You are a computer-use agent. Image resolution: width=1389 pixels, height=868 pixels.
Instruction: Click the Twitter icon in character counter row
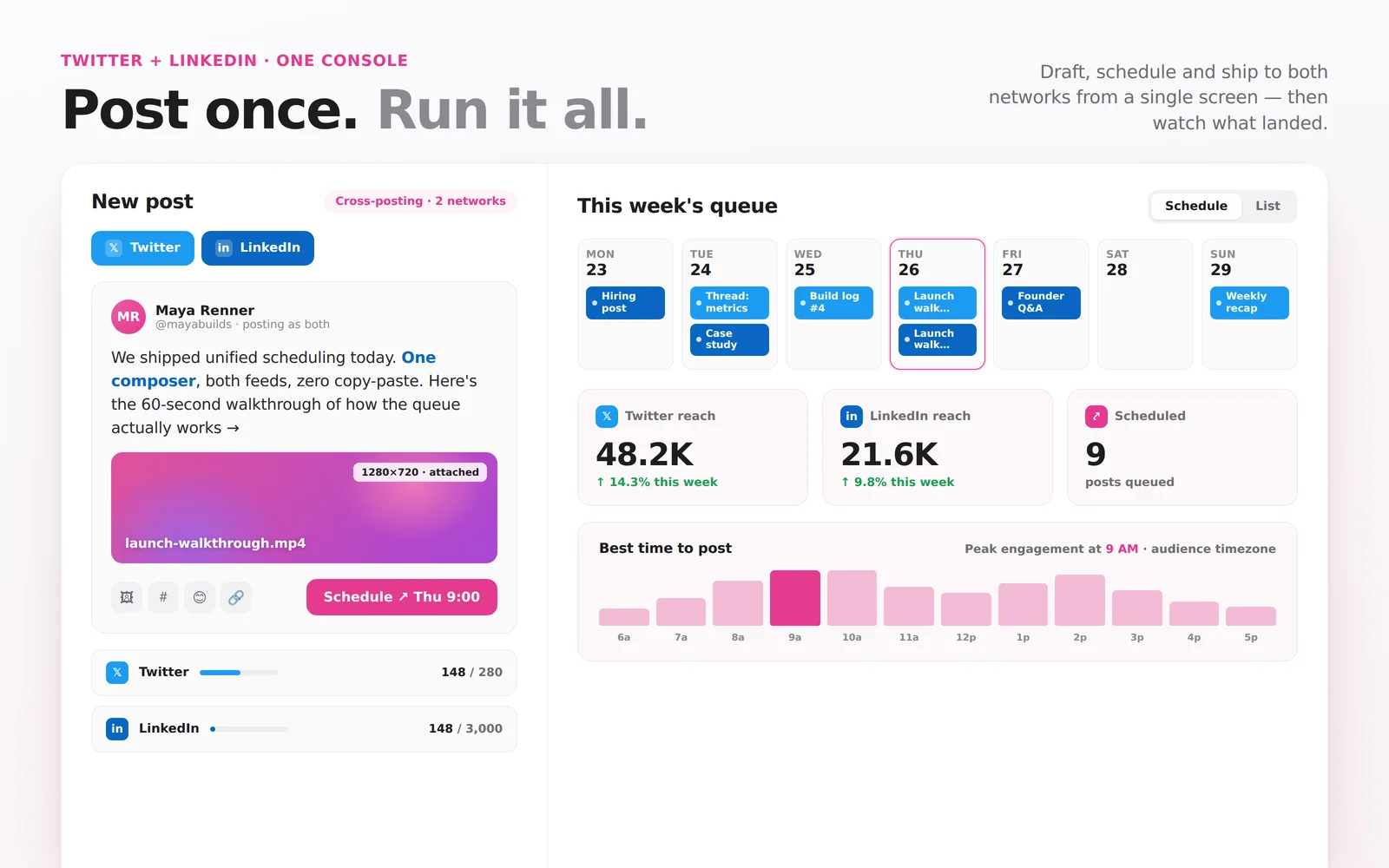pyautogui.click(x=117, y=673)
